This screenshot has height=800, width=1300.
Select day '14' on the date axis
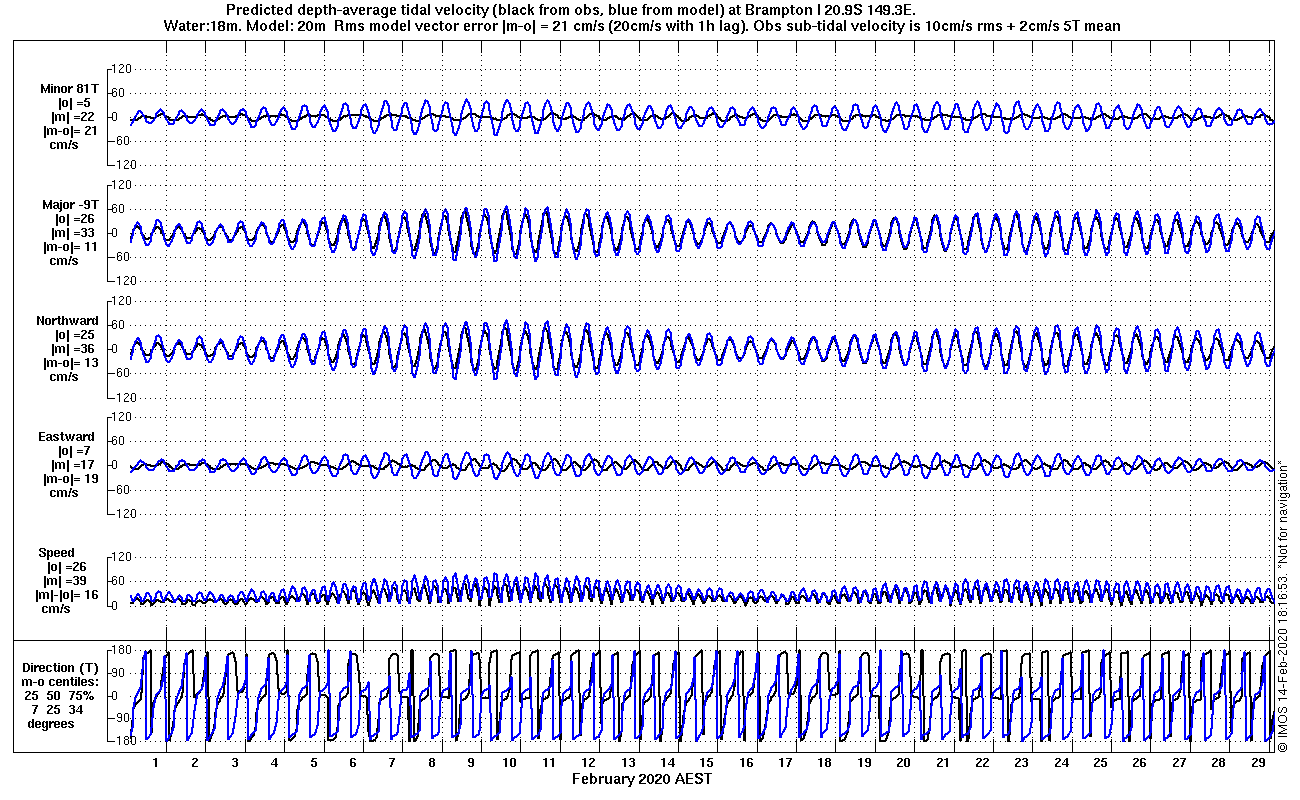click(667, 762)
